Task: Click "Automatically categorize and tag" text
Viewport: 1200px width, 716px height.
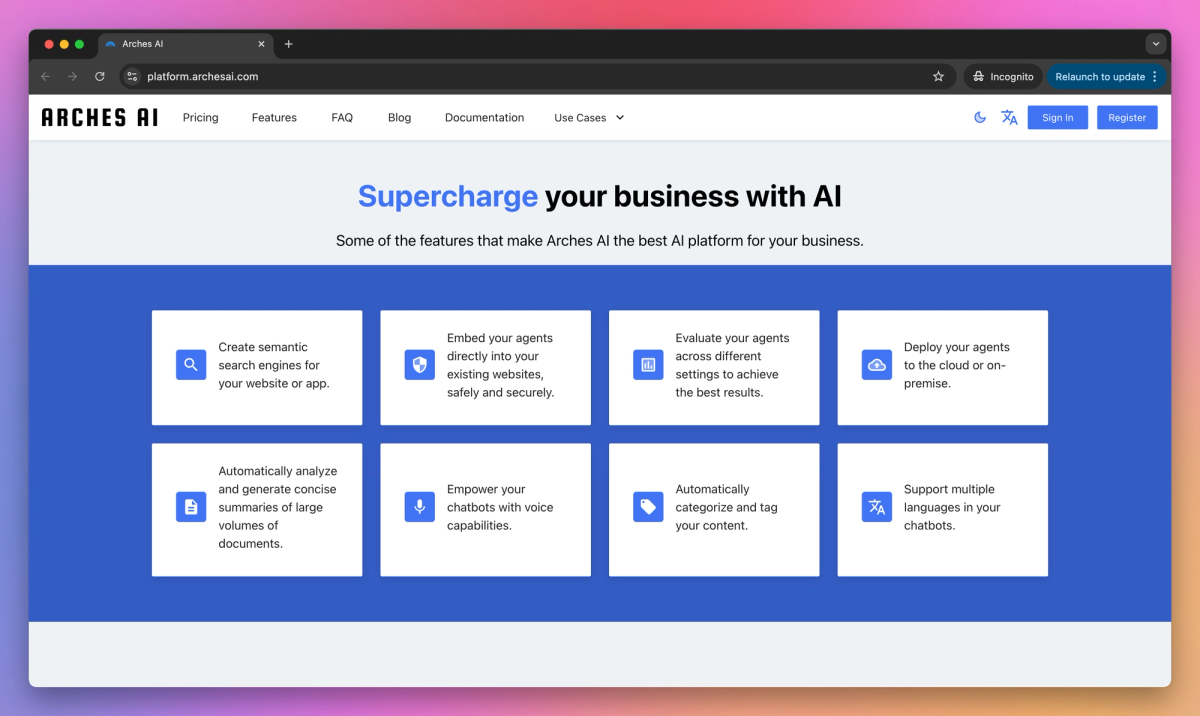Action: coord(726,507)
